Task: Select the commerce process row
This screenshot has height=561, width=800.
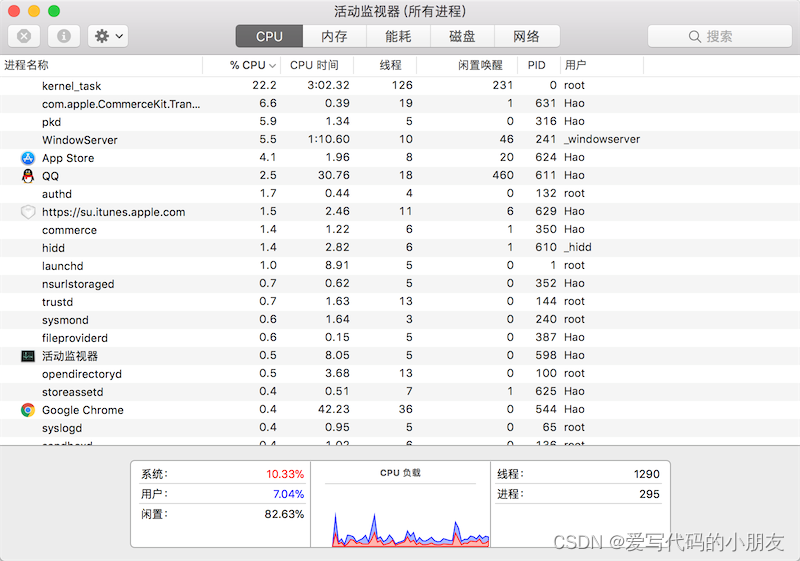Action: 400,230
